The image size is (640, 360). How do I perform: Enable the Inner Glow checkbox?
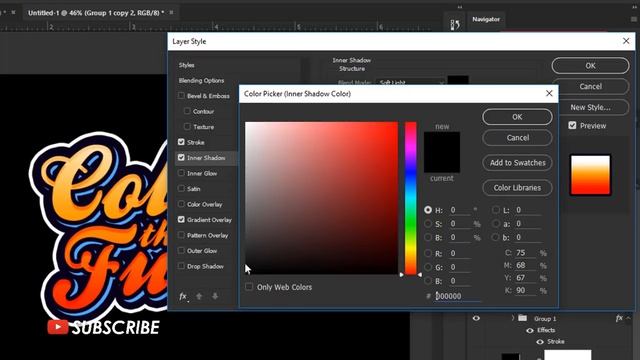tap(181, 173)
